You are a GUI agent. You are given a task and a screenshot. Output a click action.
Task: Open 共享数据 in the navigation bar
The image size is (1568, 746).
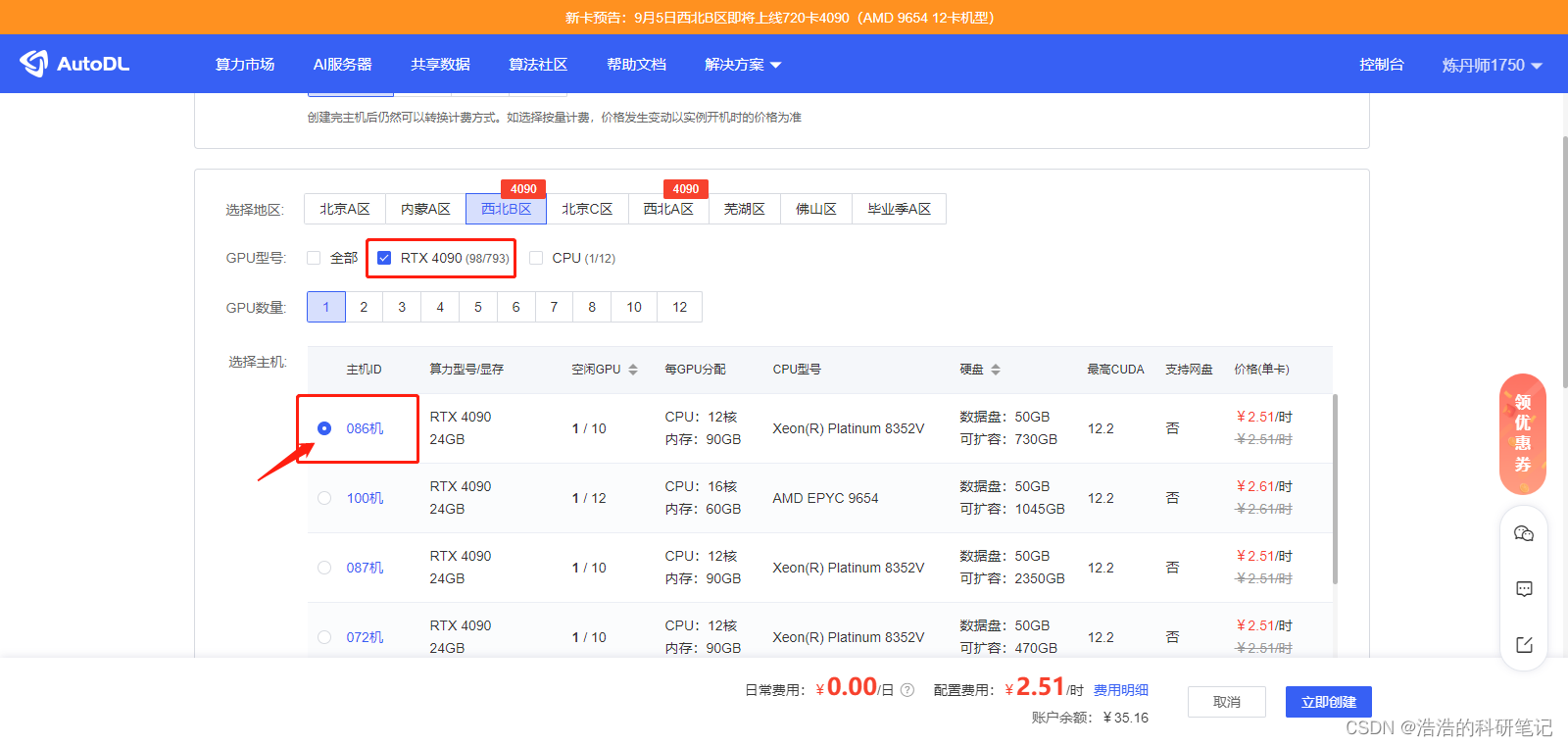click(x=440, y=65)
